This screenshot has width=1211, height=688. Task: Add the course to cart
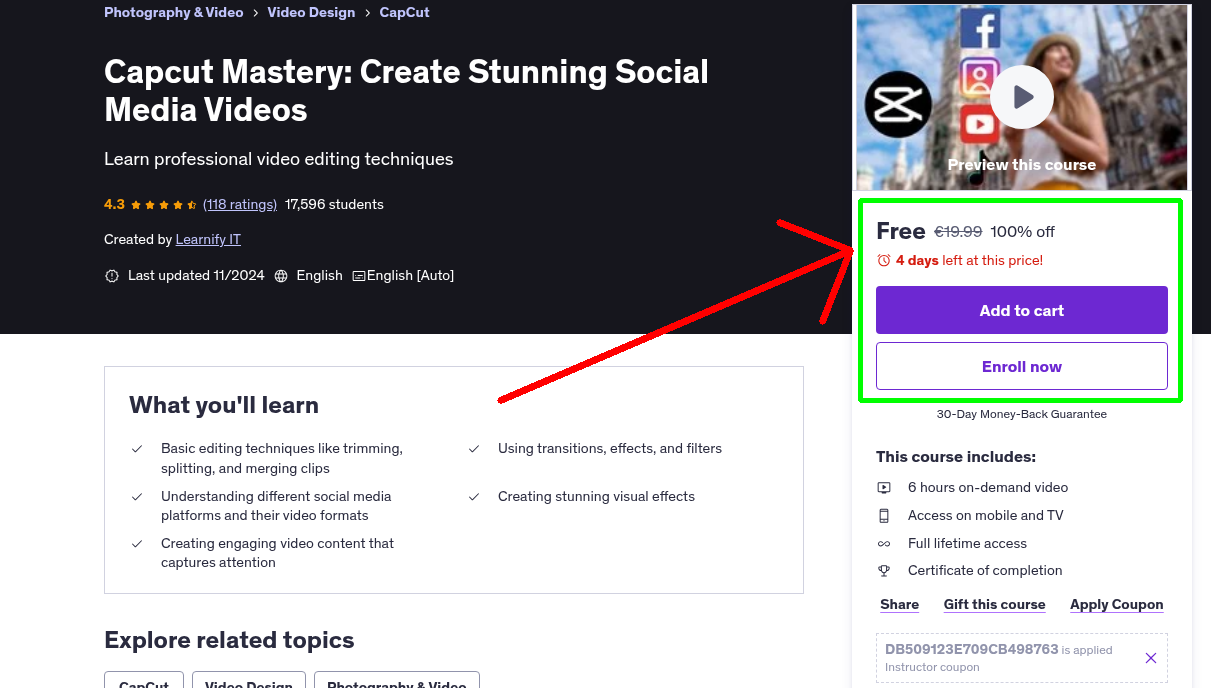click(1022, 310)
